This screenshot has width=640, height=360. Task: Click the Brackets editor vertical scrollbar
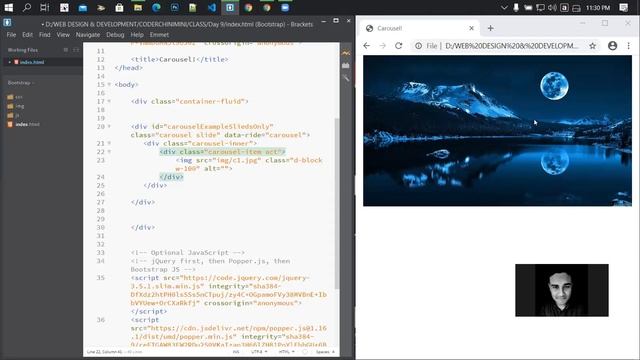click(337, 203)
